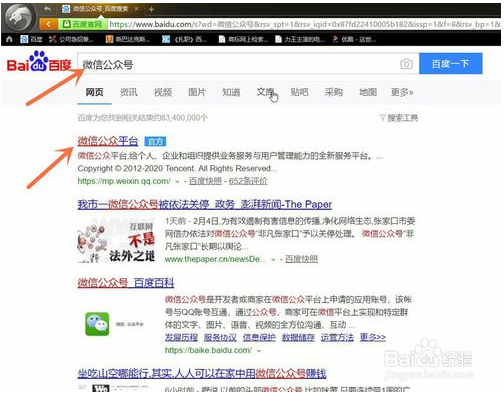
Task: Open the 信息保护 sublink
Action: point(259,338)
